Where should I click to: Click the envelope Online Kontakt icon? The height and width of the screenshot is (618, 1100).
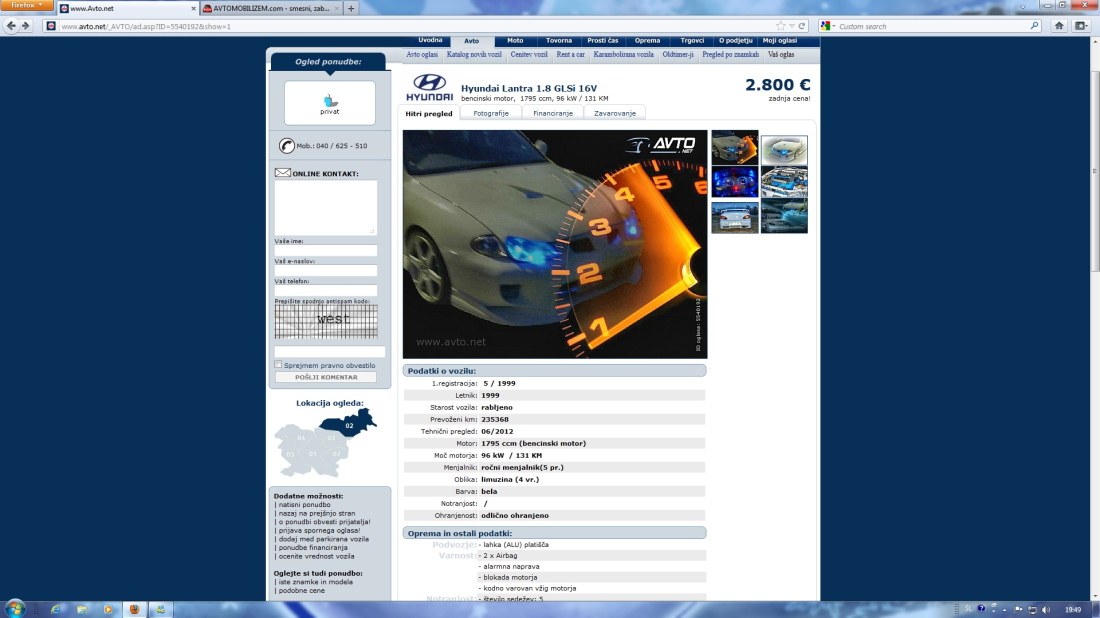pos(283,173)
